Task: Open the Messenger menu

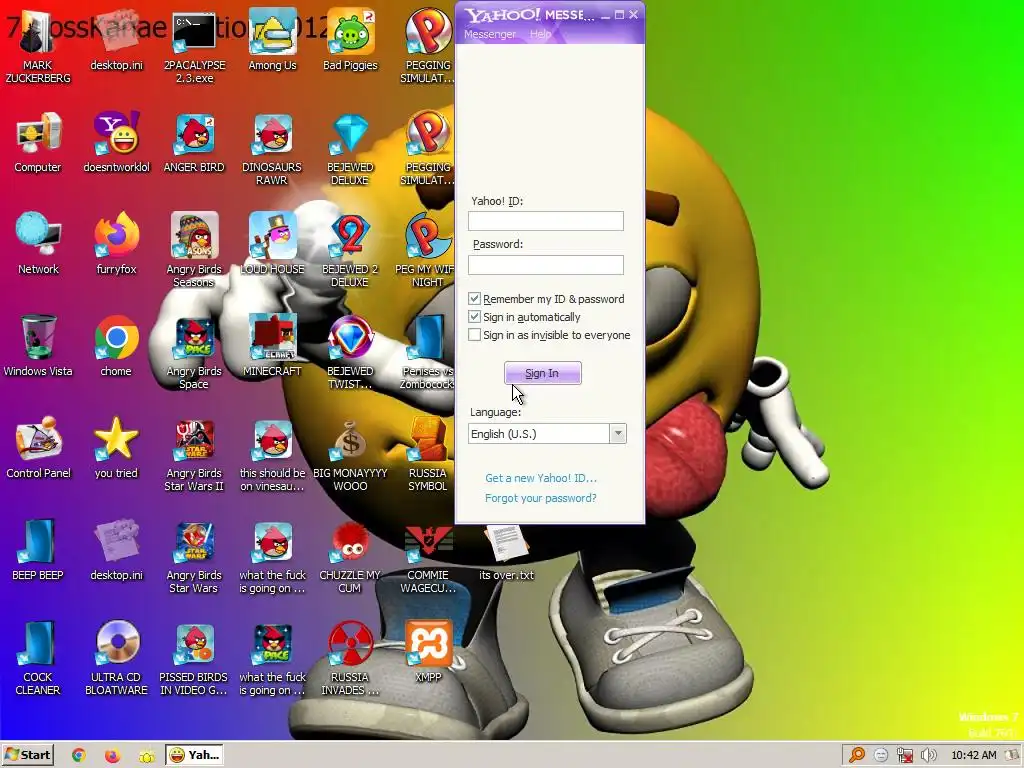Action: [x=490, y=34]
